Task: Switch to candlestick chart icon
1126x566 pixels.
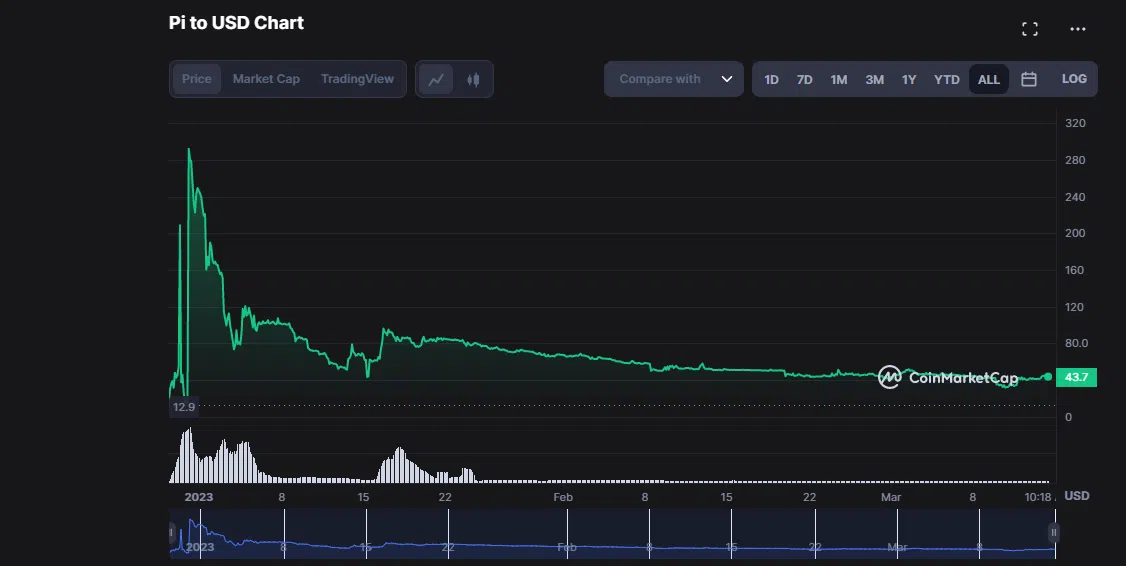Action: (x=473, y=79)
